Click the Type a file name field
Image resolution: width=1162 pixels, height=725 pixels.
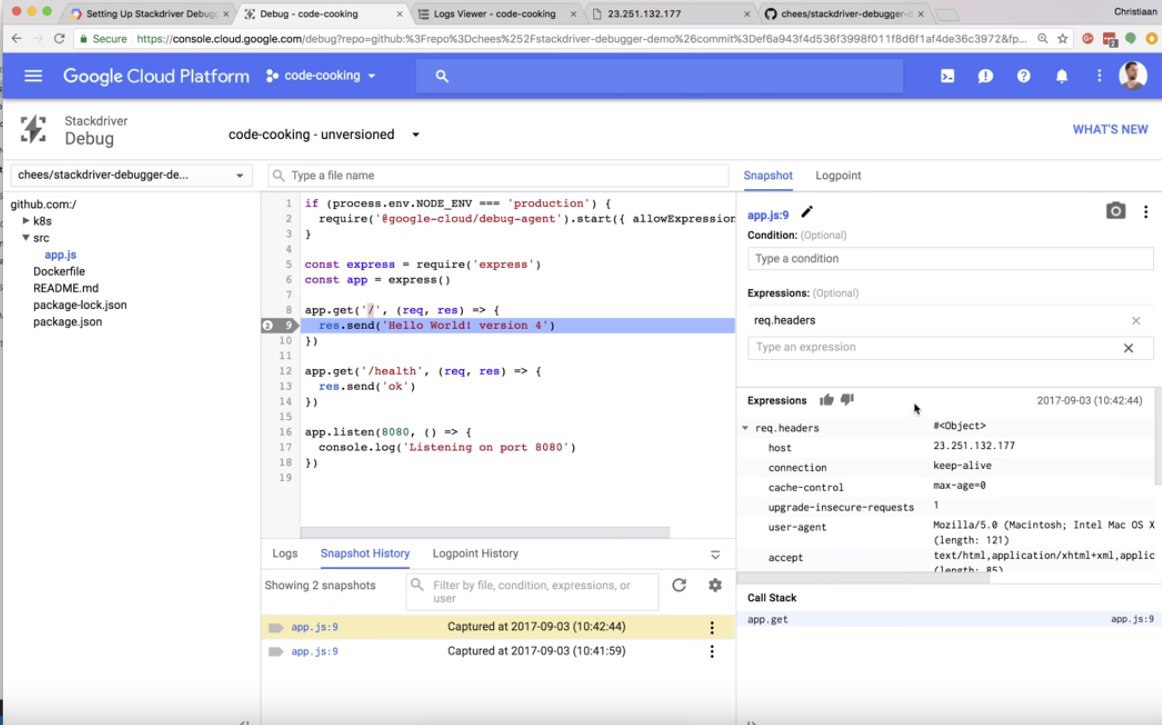tap(498, 176)
